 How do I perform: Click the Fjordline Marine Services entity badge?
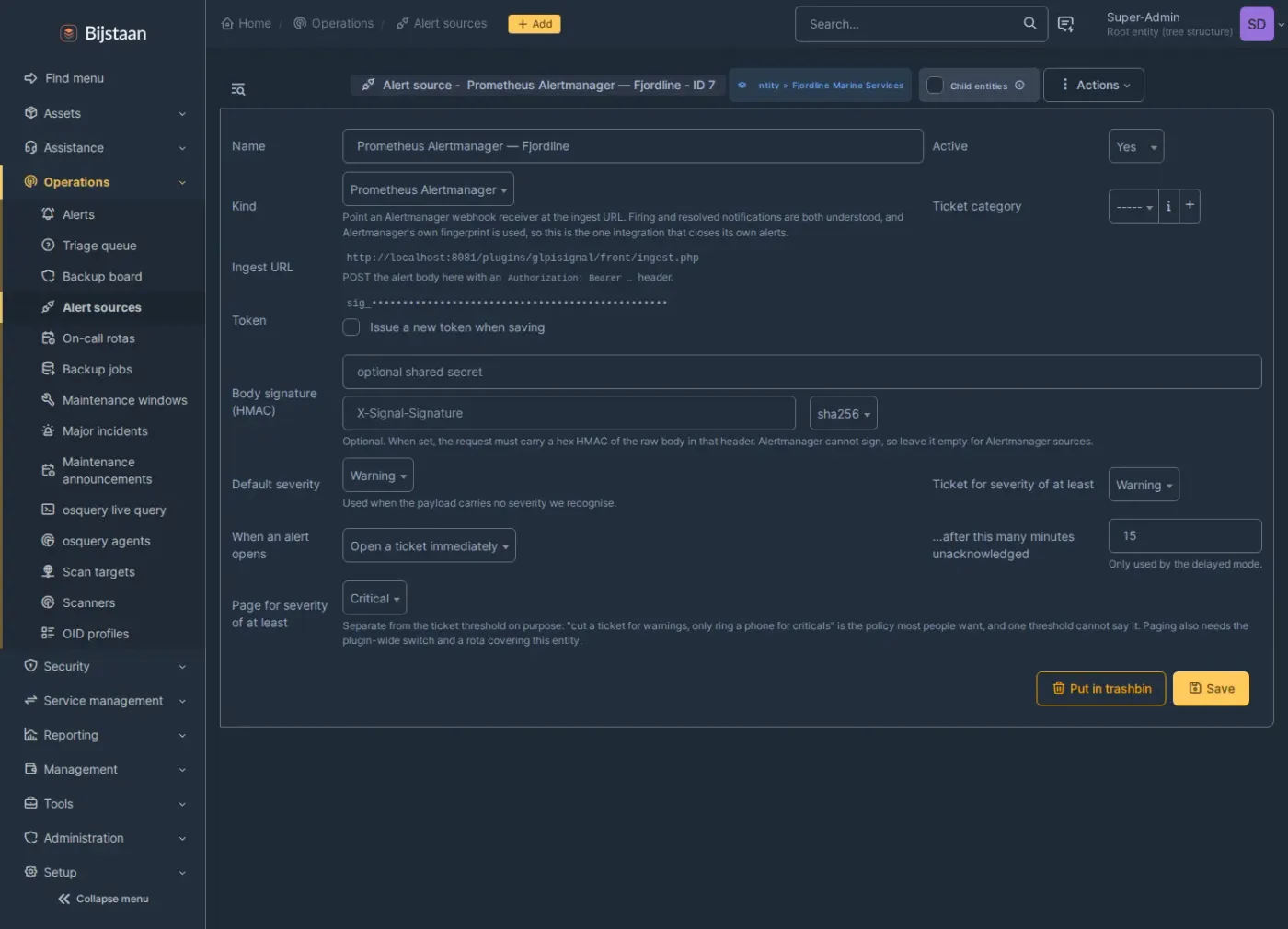821,86
